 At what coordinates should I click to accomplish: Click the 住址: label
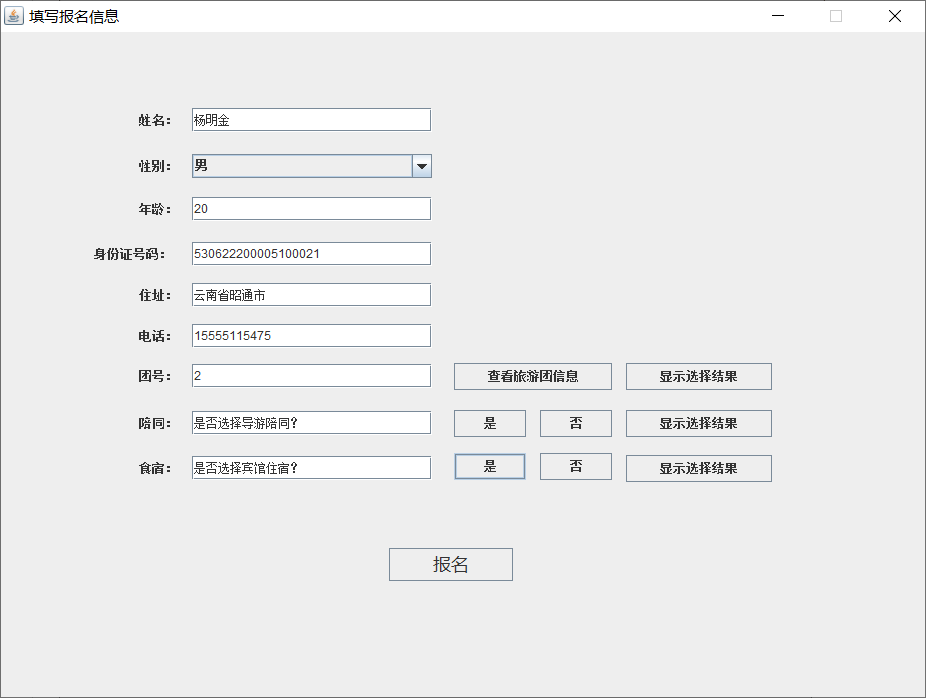[x=155, y=295]
